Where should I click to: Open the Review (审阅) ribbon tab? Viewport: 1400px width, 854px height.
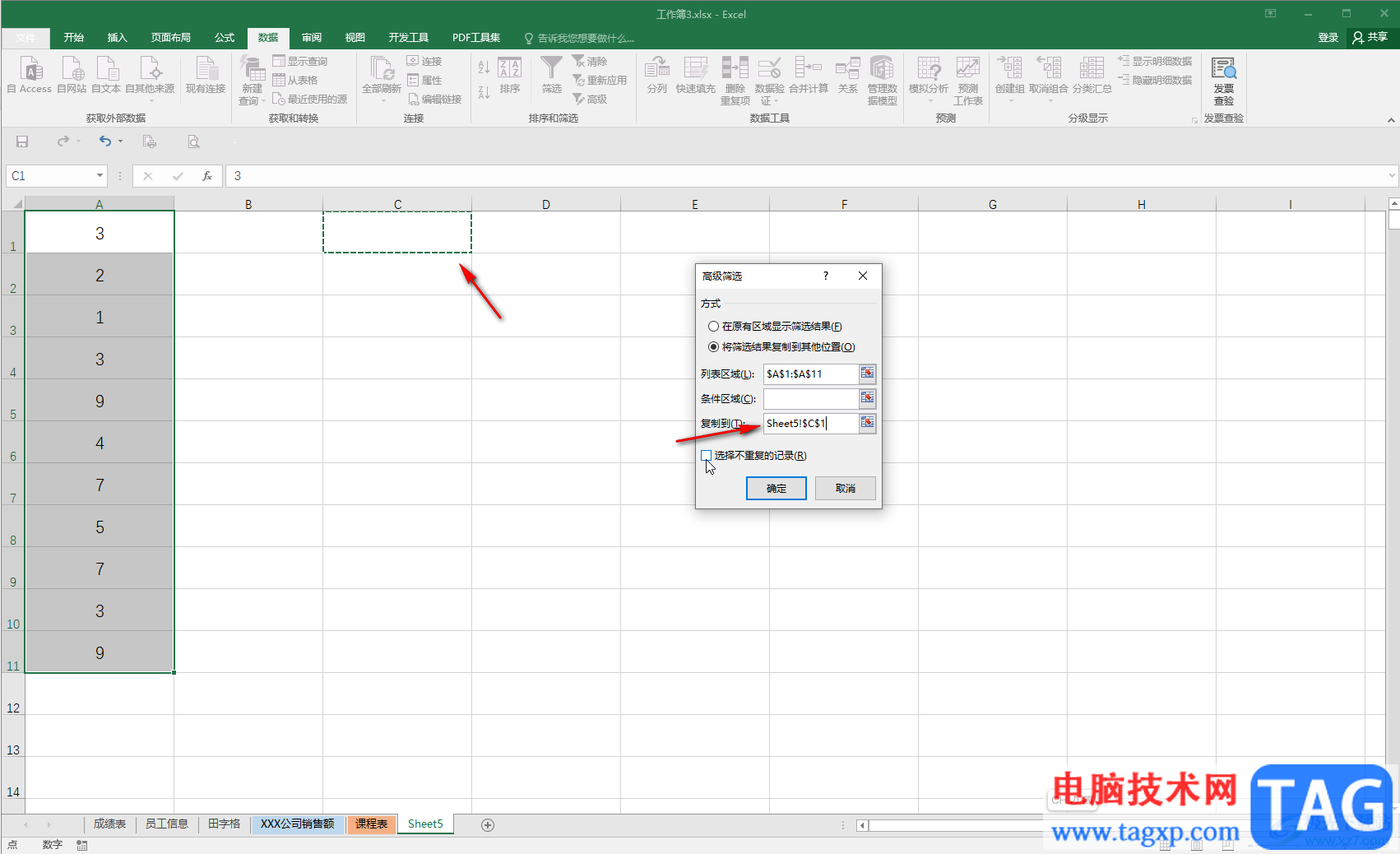tap(312, 38)
